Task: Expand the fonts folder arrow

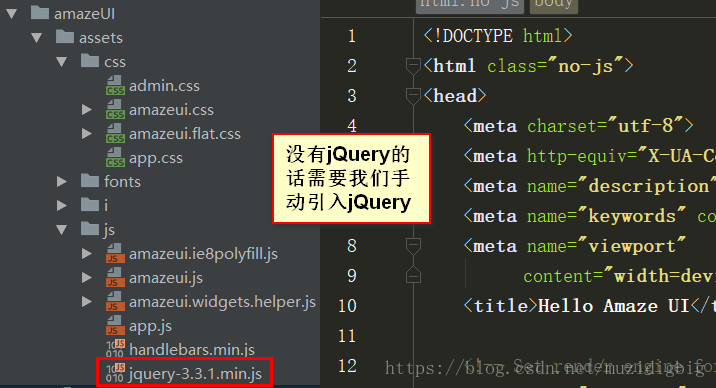Action: click(x=62, y=182)
